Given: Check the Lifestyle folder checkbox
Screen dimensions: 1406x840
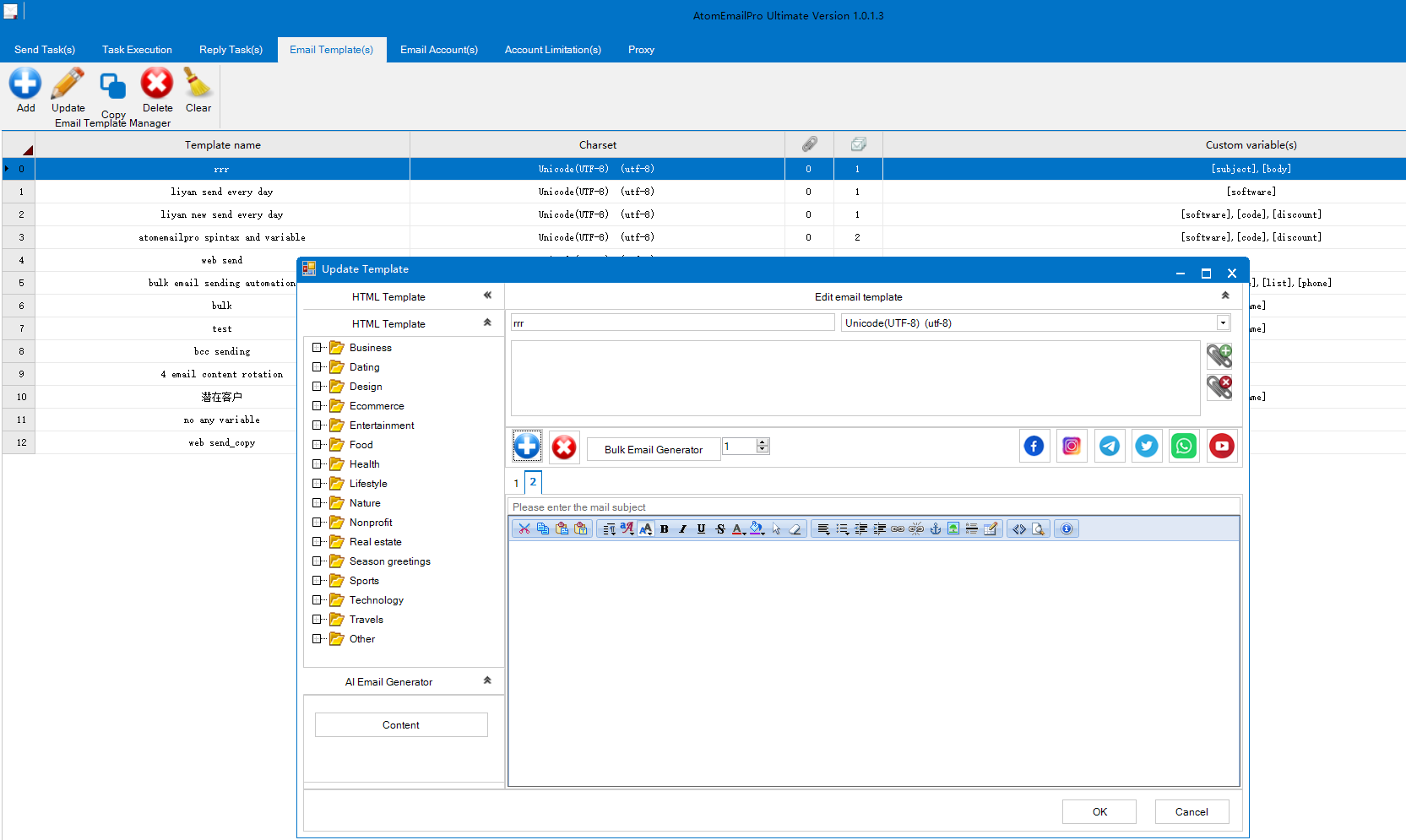Looking at the screenshot, I should [x=318, y=483].
